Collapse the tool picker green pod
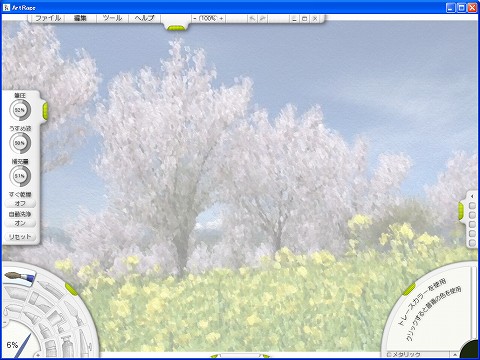This screenshot has width=480, height=360. point(71,289)
